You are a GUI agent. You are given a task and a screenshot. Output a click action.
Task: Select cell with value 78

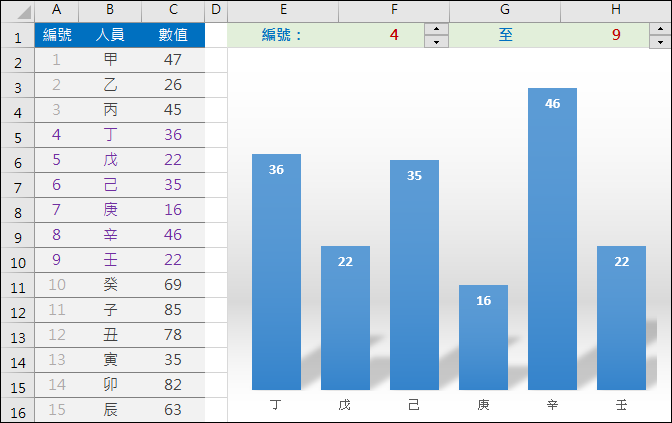[x=173, y=335]
